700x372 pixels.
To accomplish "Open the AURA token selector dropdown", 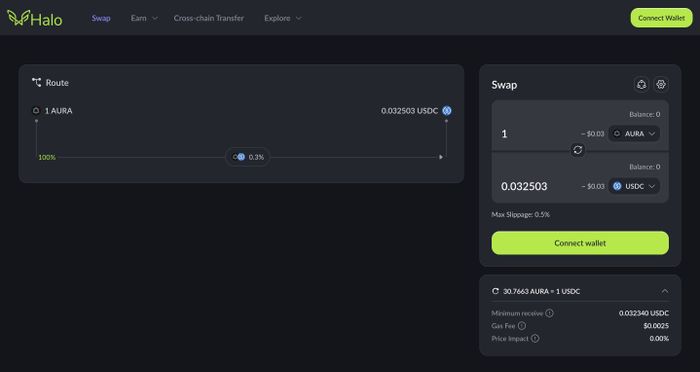I will click(x=634, y=134).
